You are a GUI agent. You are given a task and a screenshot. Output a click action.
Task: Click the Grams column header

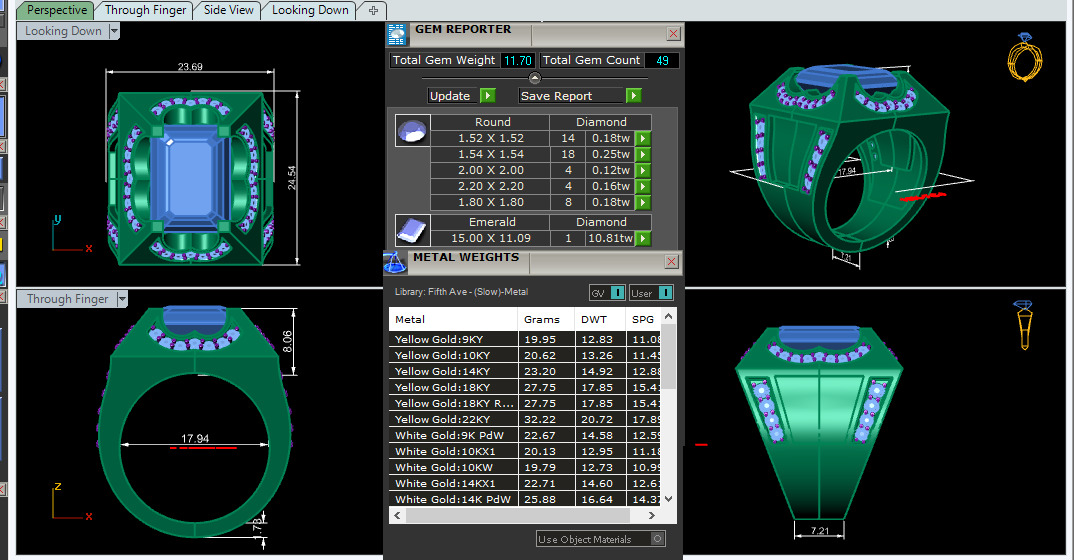click(546, 320)
